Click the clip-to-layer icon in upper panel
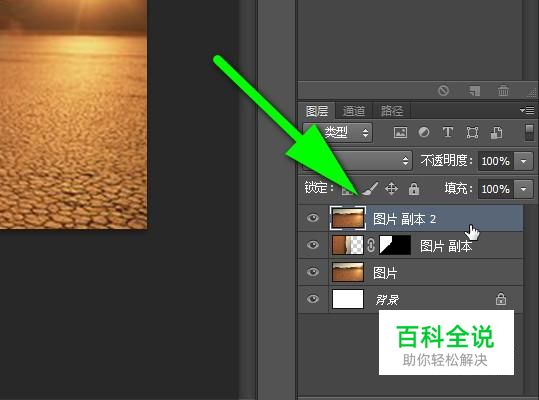Image resolution: width=539 pixels, height=400 pixels. (x=474, y=91)
